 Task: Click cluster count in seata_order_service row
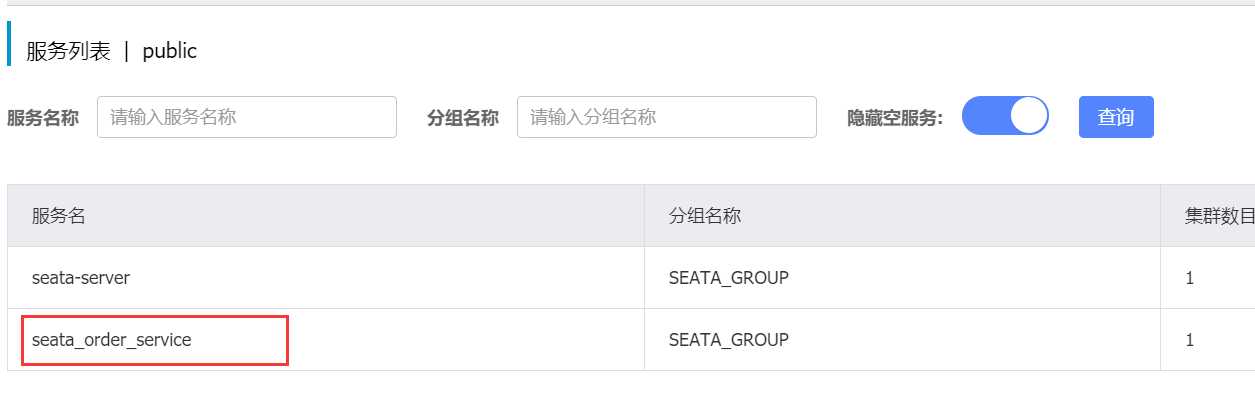point(1190,340)
